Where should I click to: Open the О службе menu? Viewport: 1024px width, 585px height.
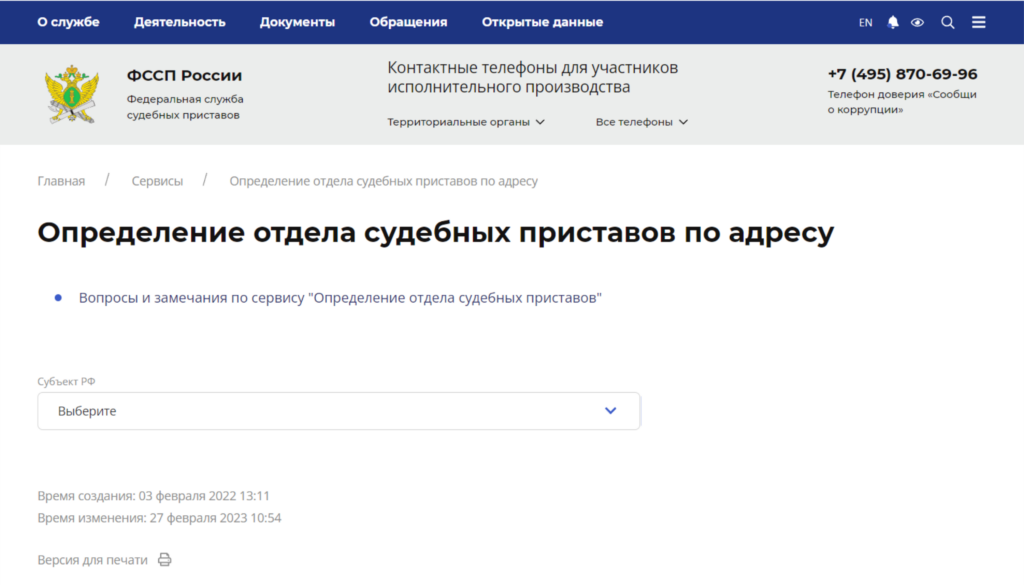click(x=68, y=22)
